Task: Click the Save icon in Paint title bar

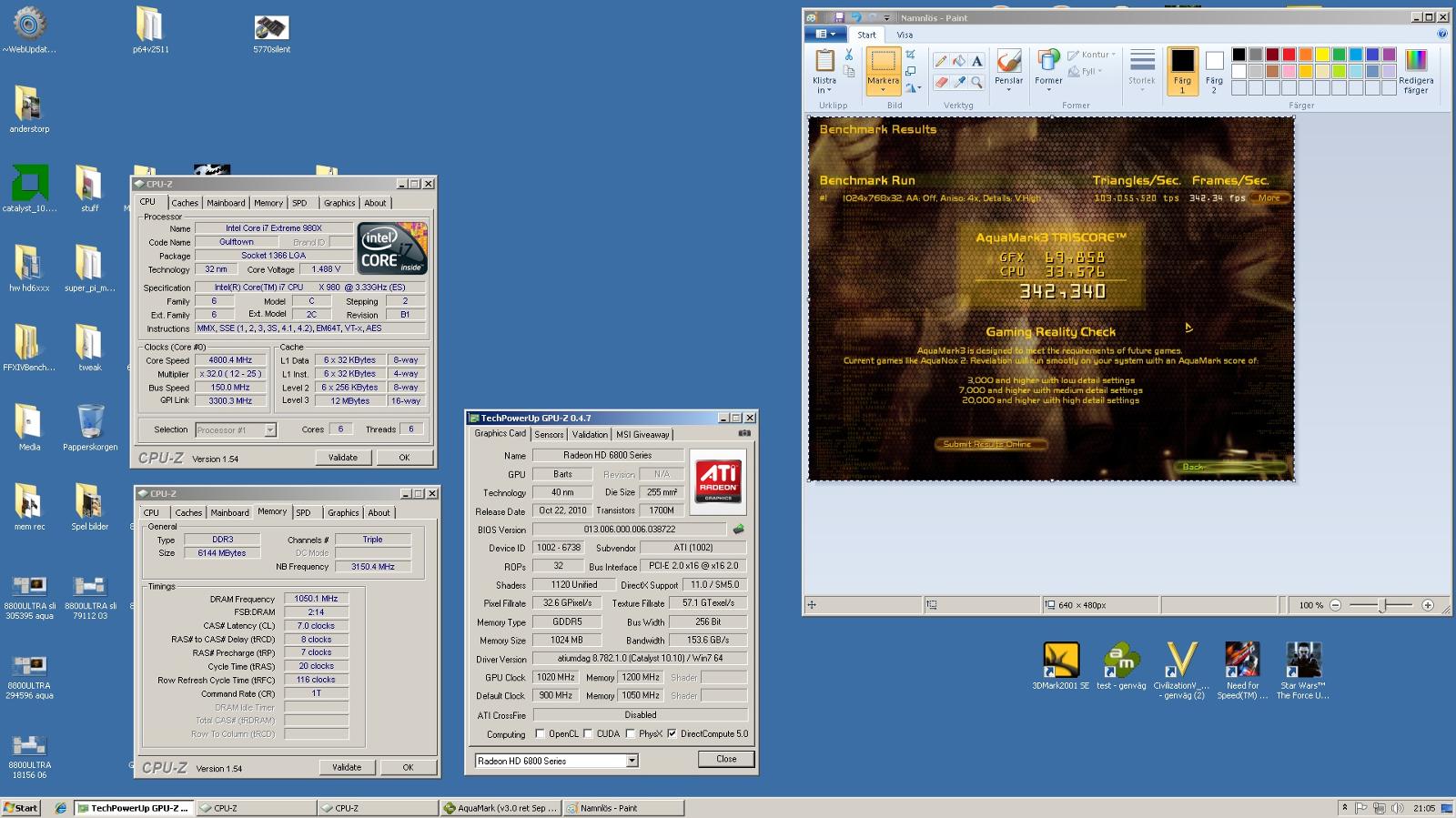Action: click(839, 17)
